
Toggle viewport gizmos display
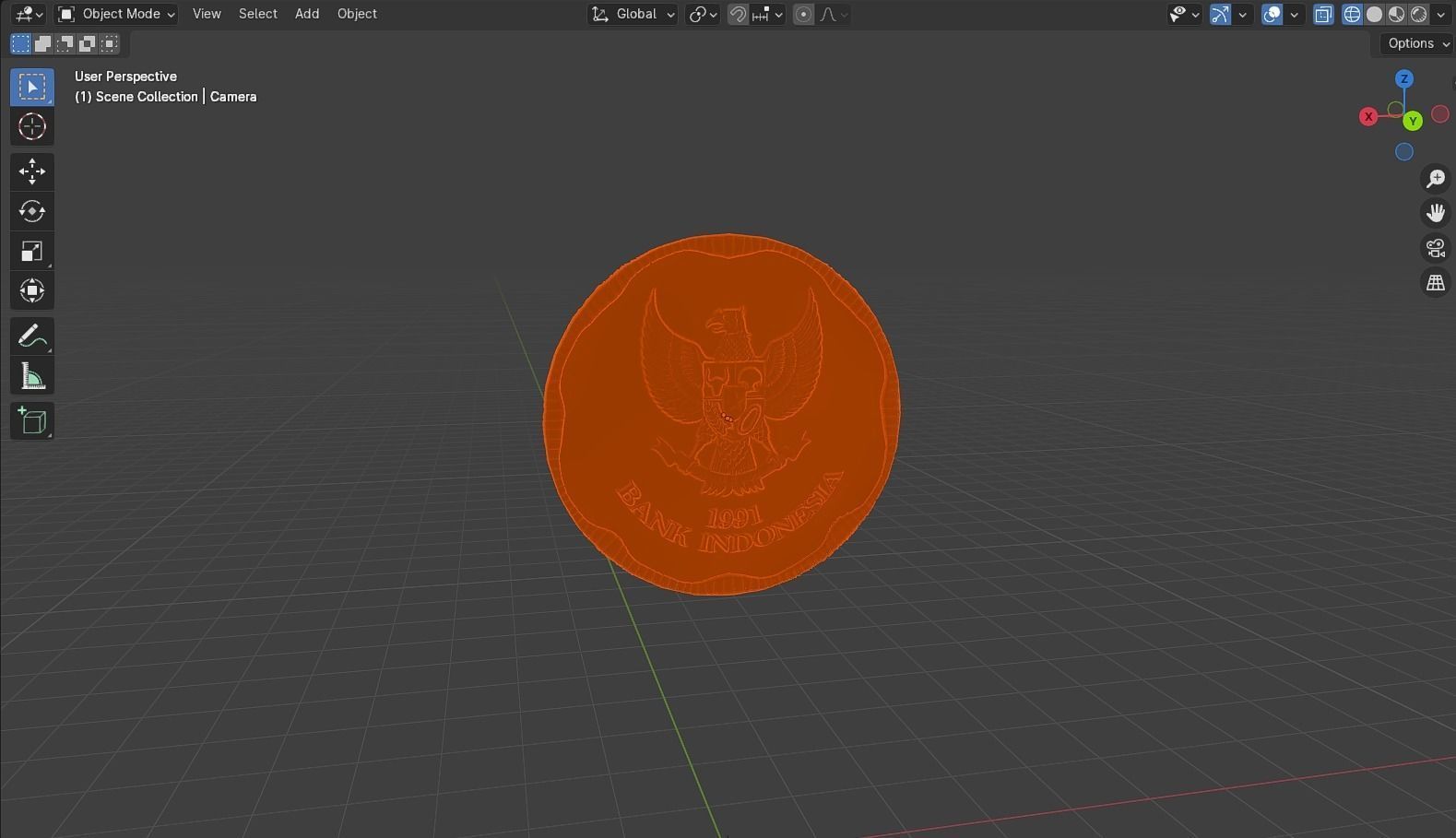pos(1220,14)
